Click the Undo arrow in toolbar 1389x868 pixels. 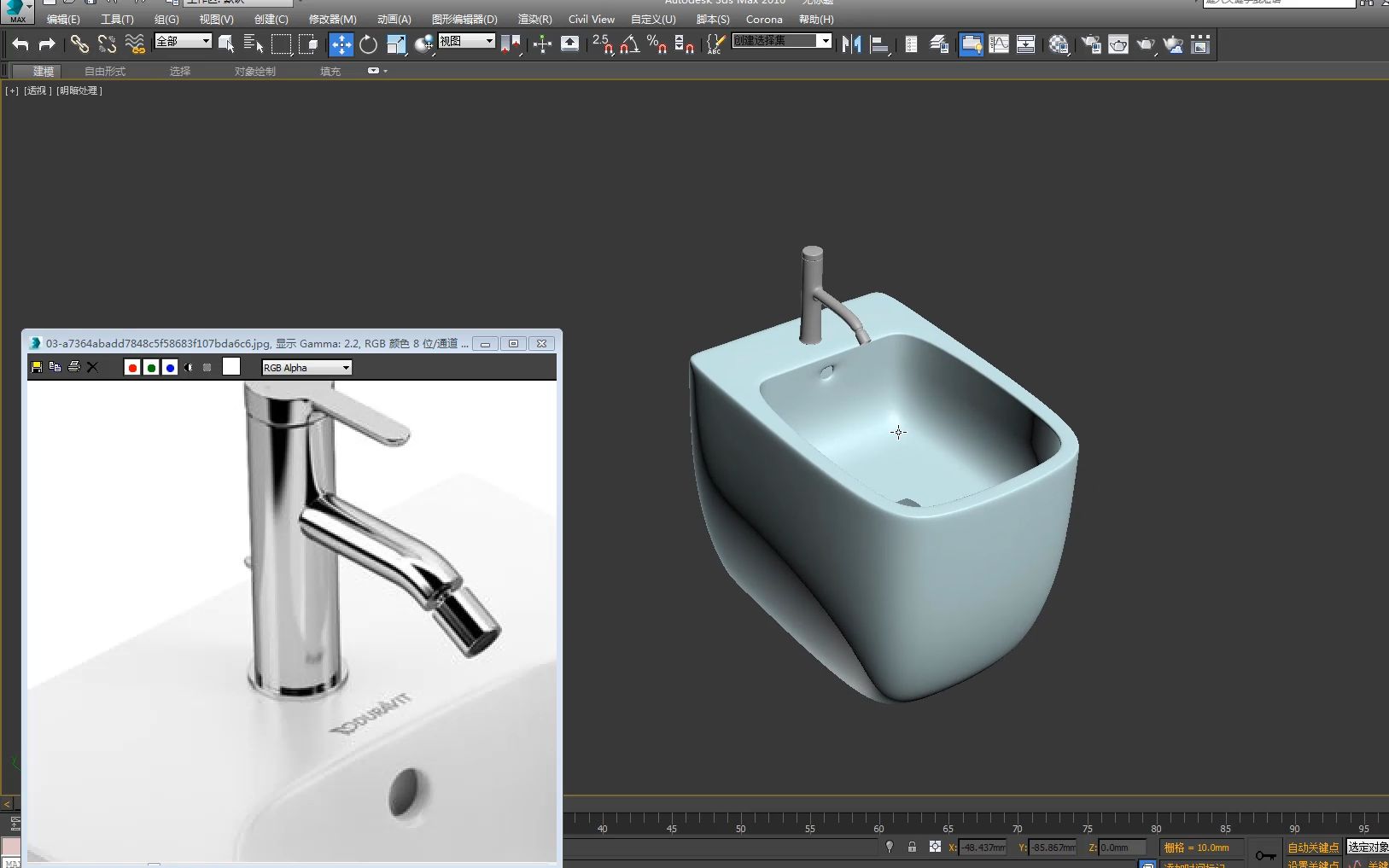coord(20,44)
